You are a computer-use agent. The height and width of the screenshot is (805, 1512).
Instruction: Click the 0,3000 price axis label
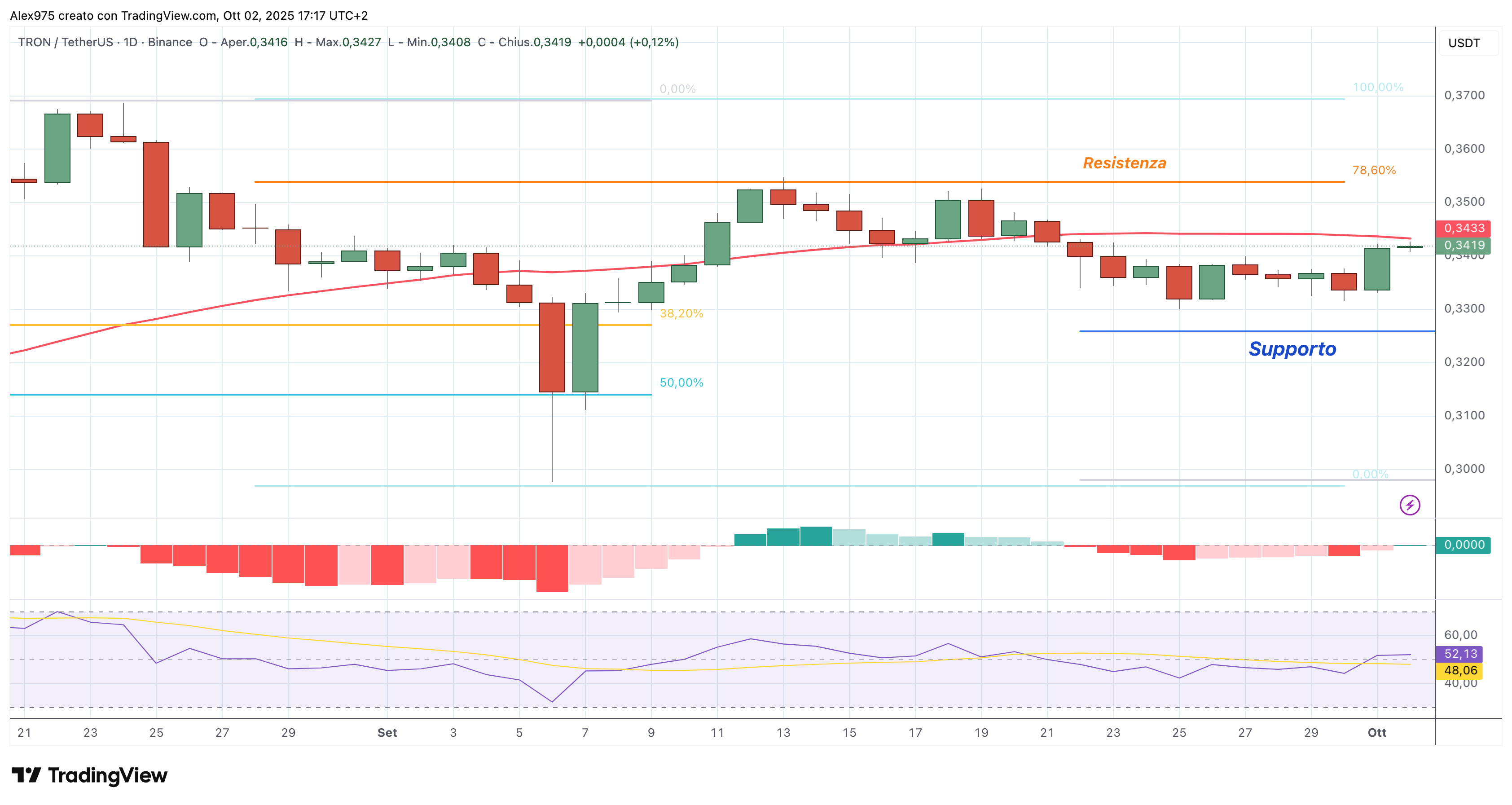tap(1464, 469)
